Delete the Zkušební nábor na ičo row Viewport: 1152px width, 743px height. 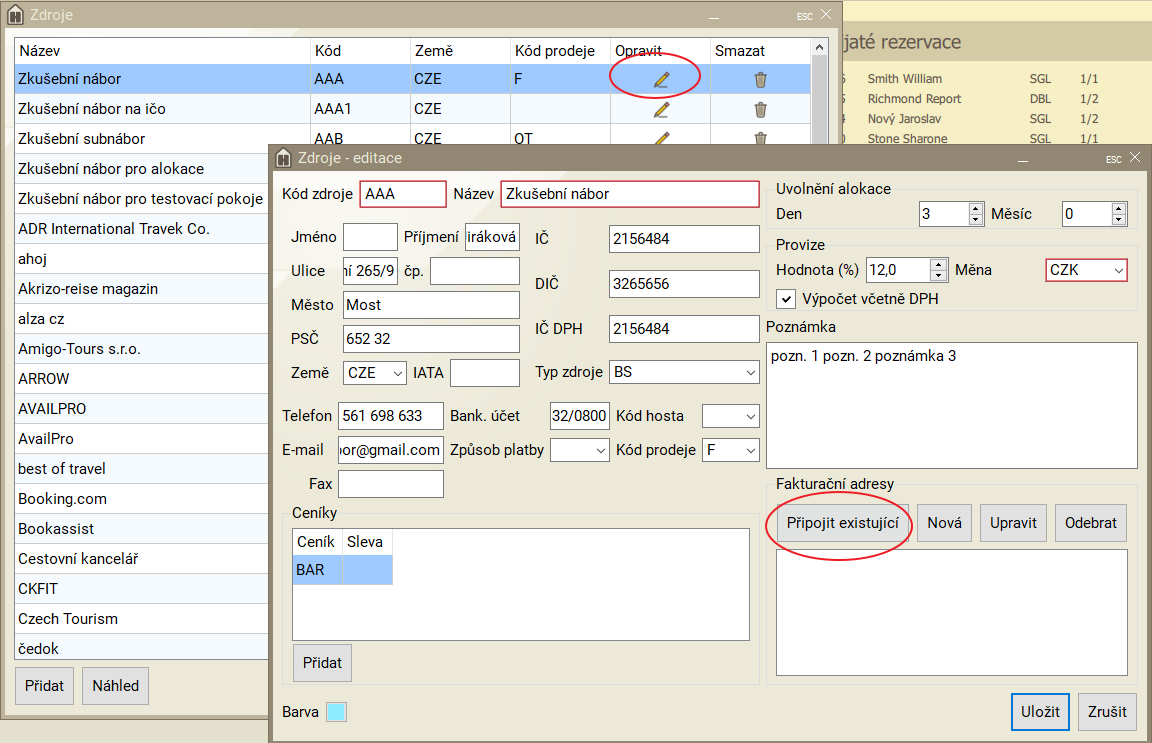(x=760, y=109)
